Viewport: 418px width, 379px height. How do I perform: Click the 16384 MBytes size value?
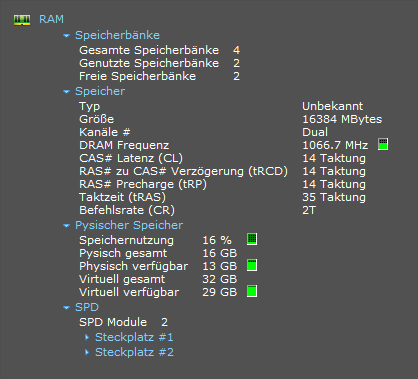pos(342,119)
